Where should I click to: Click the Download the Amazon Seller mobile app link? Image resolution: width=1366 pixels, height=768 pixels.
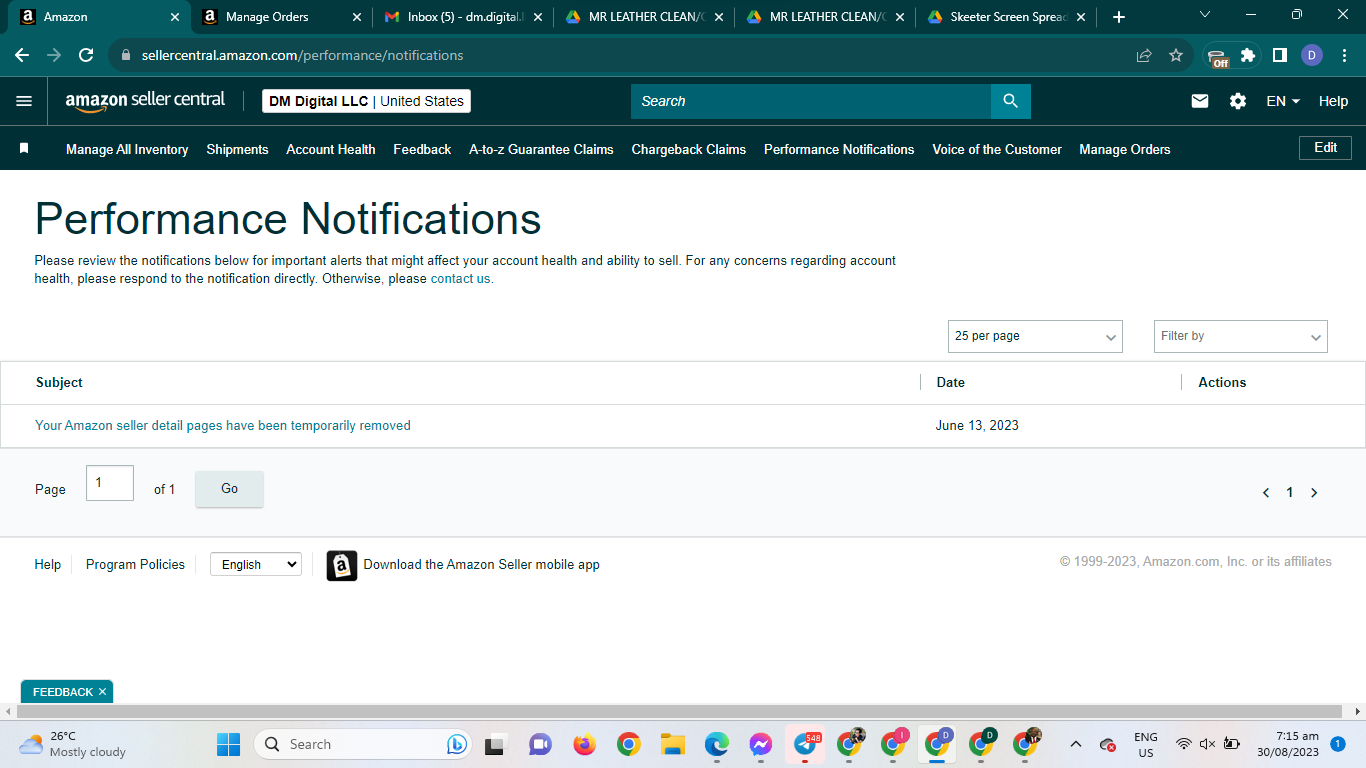point(481,565)
